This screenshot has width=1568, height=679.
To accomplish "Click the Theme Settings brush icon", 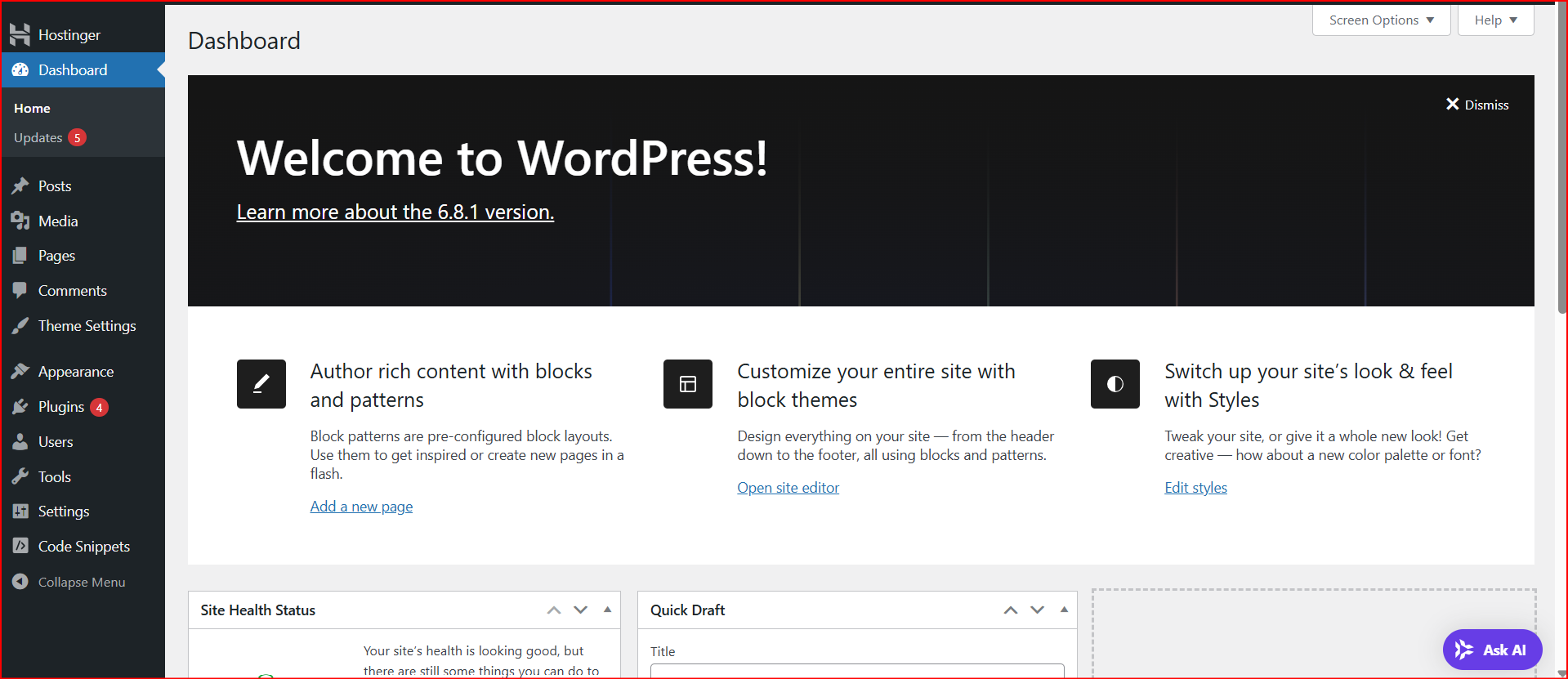I will (x=20, y=326).
